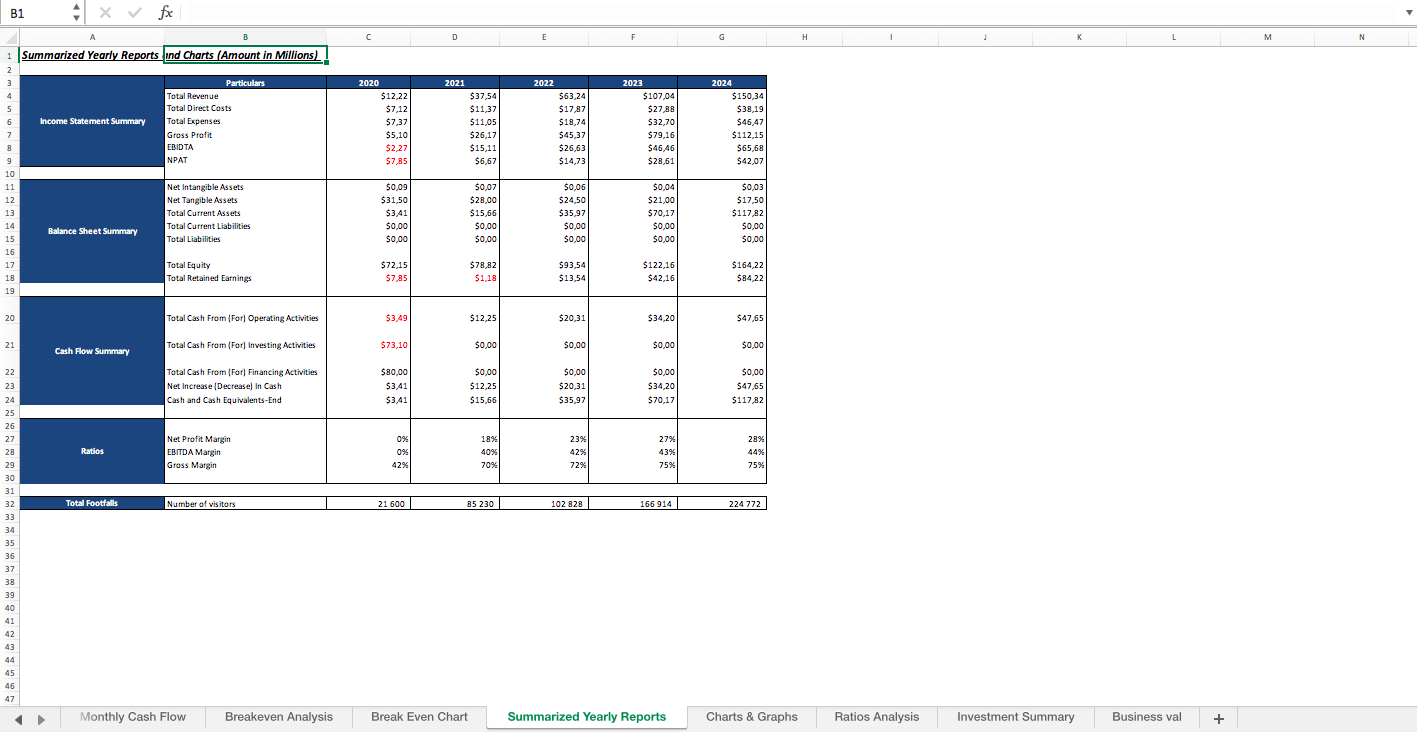
Task: Select column G header
Action: 722,37
